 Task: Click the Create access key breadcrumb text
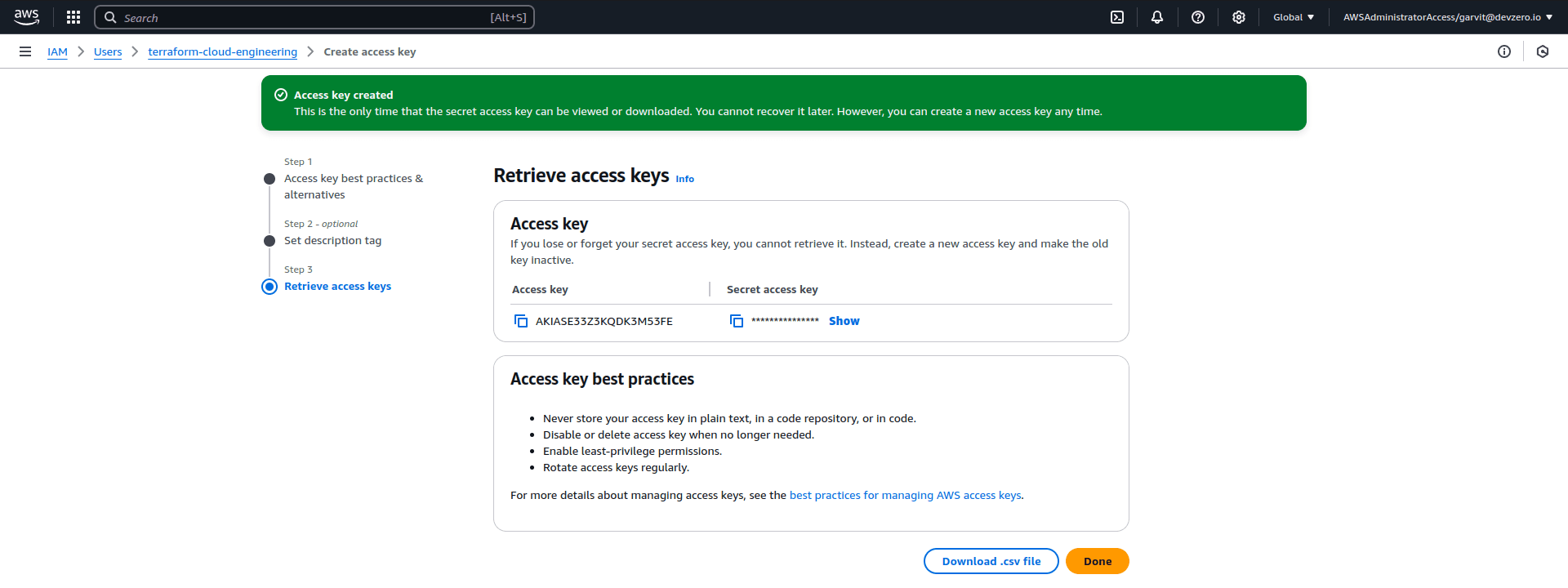(x=370, y=51)
